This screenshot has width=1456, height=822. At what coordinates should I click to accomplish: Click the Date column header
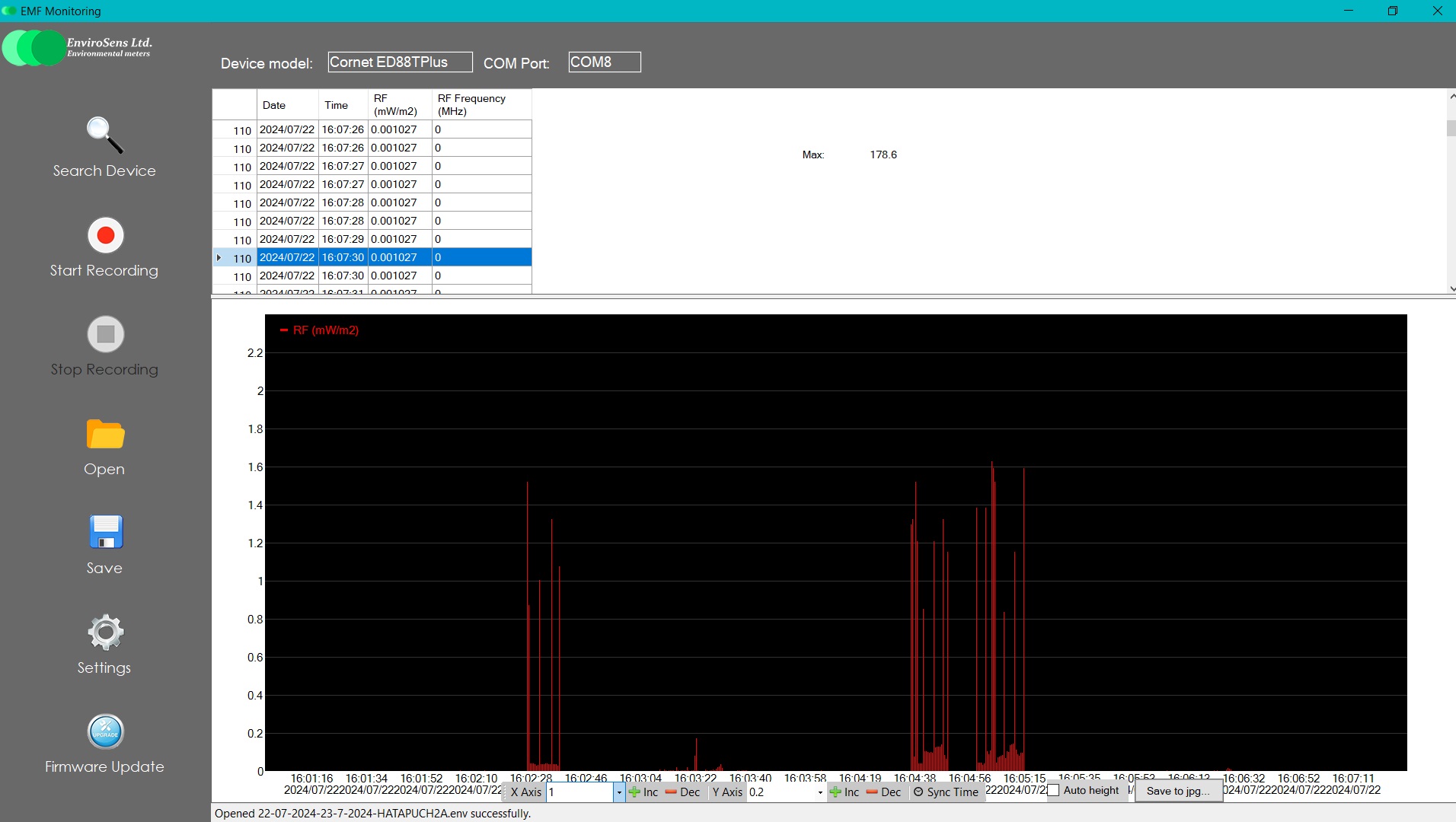tap(288, 105)
